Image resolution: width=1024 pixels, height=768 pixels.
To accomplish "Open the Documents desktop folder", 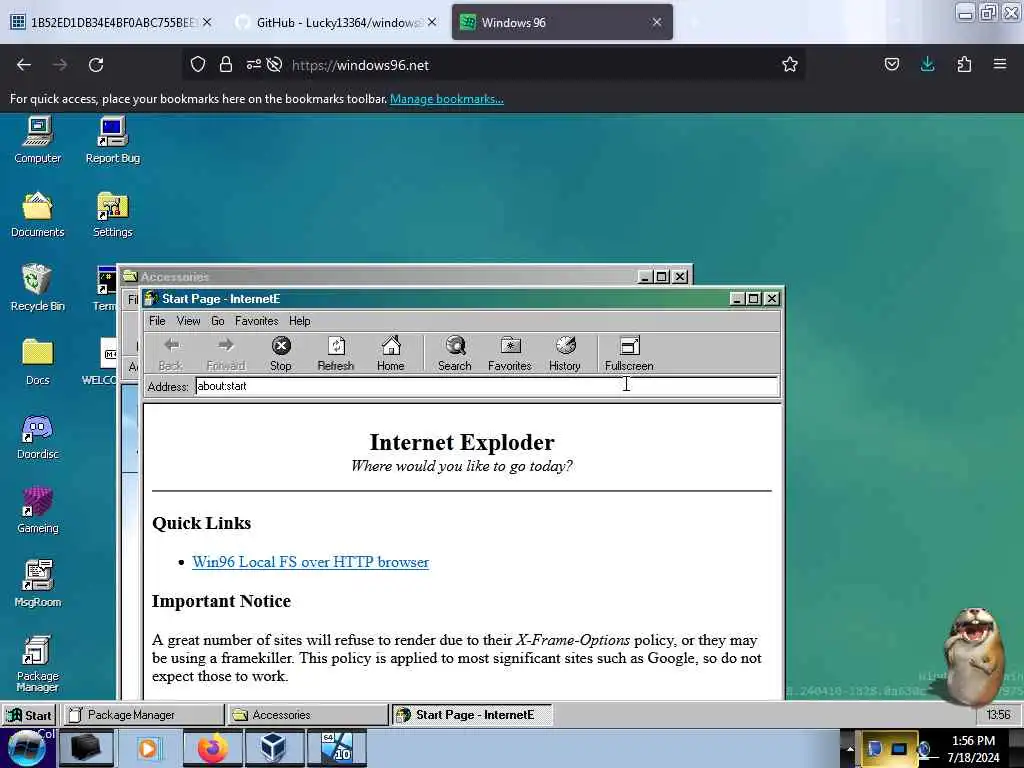I will click(37, 214).
